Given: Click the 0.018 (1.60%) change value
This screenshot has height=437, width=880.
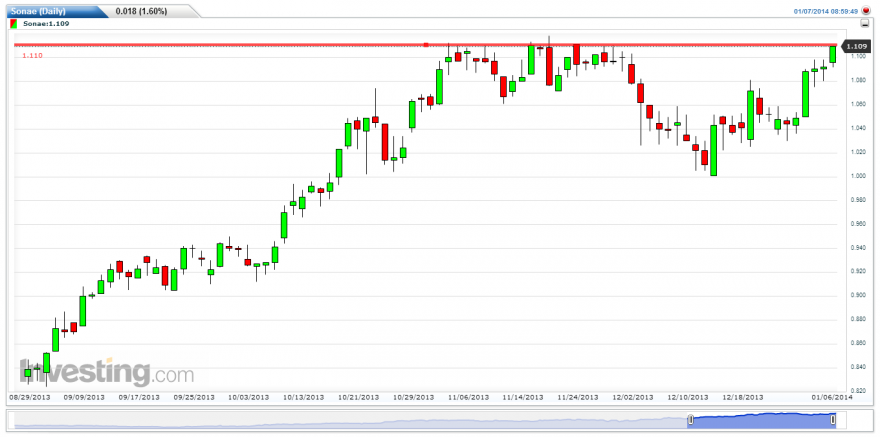Looking at the screenshot, I should tap(141, 11).
